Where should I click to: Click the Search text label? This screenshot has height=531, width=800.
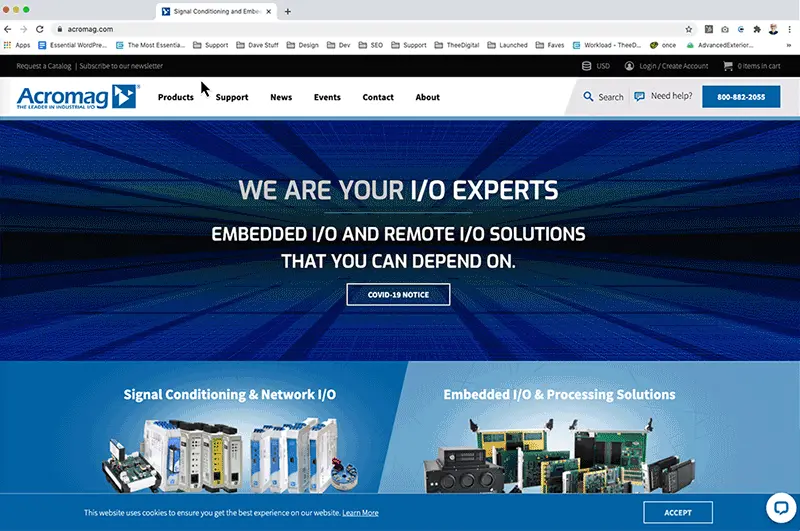coord(611,97)
